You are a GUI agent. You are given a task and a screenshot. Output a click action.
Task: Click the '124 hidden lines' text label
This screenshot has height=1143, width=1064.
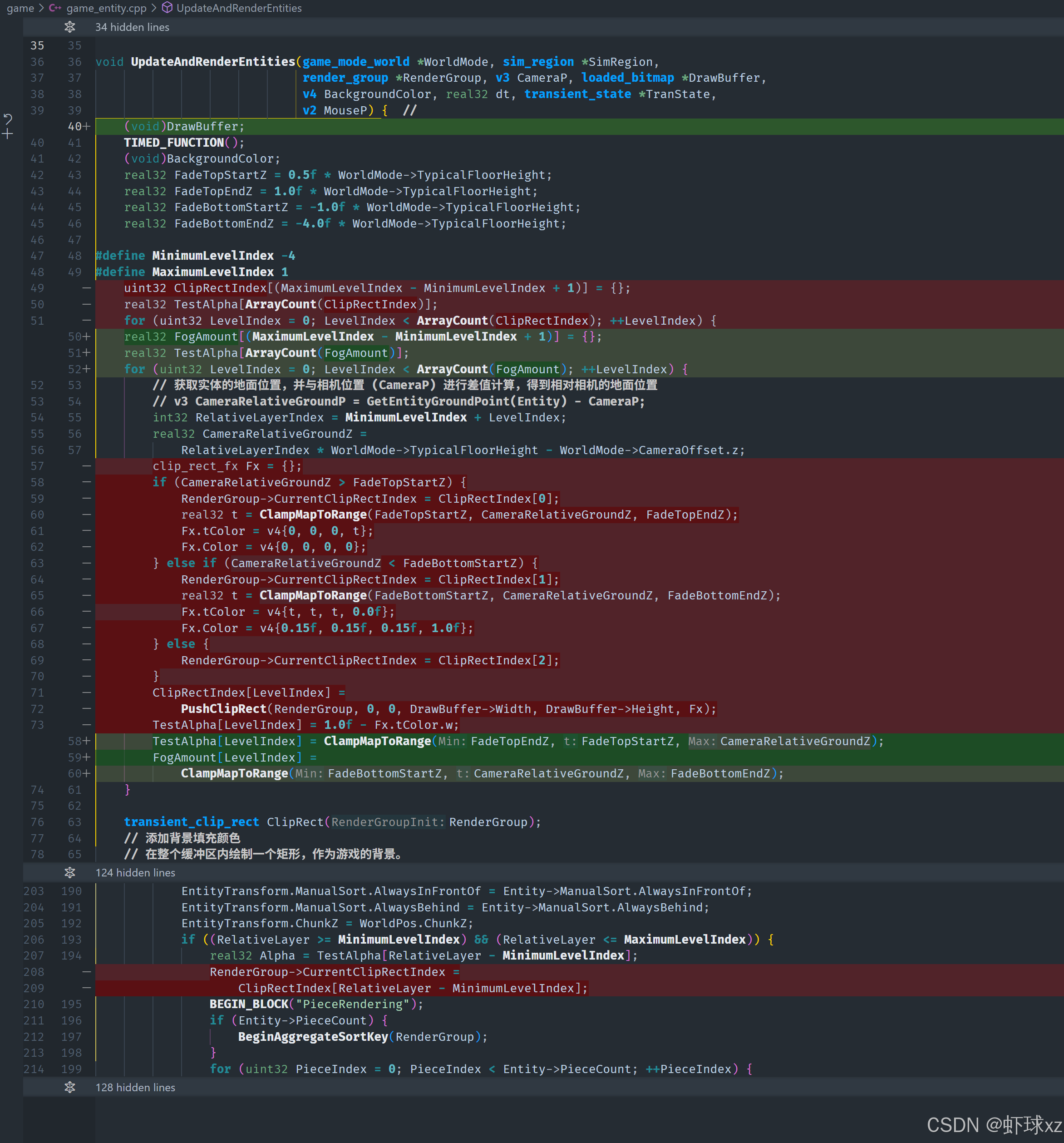135,873
